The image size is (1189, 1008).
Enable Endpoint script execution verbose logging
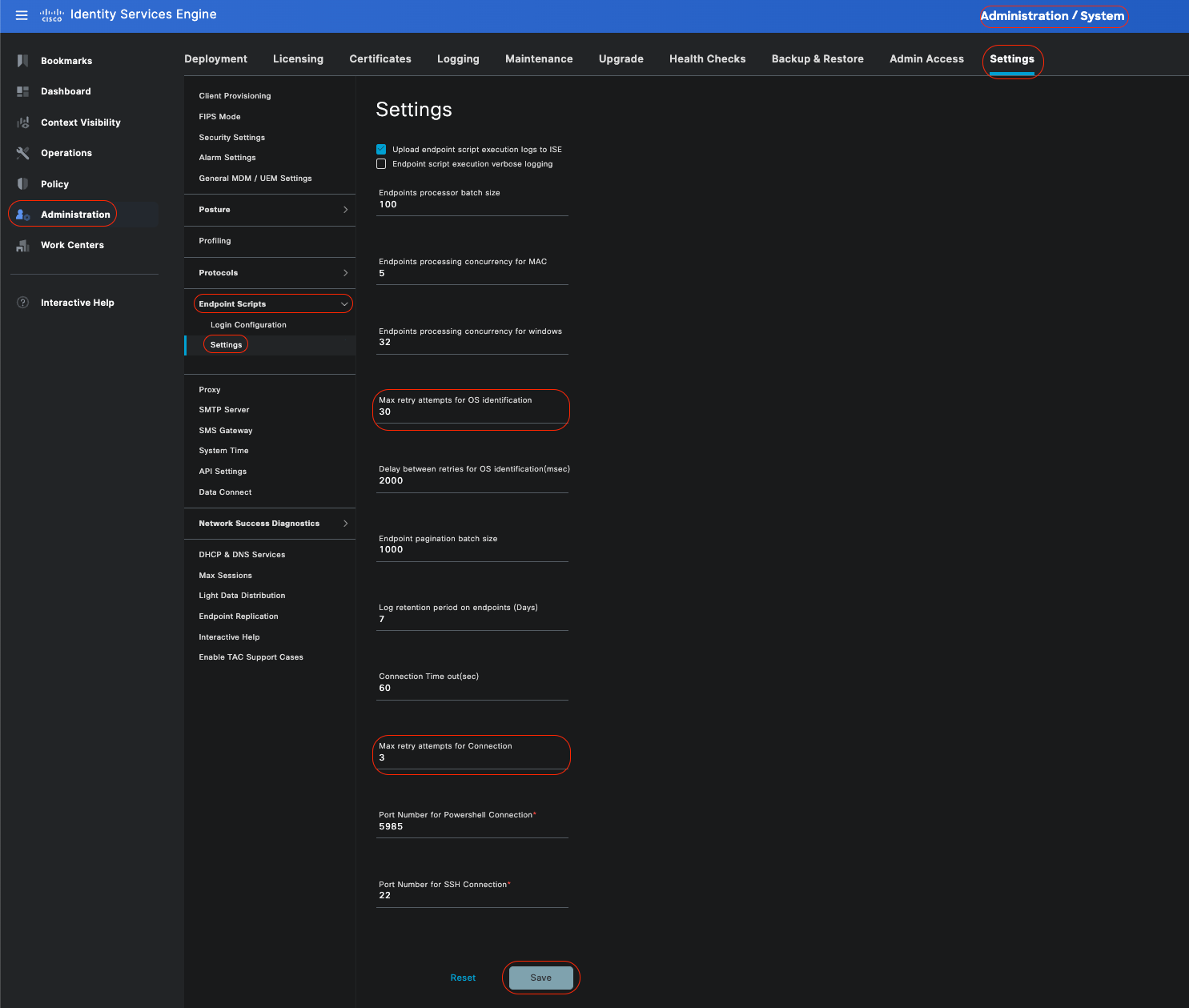pos(381,164)
